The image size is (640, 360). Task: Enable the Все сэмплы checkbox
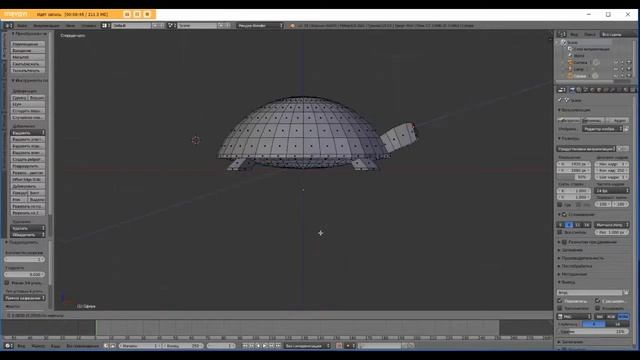pos(560,232)
